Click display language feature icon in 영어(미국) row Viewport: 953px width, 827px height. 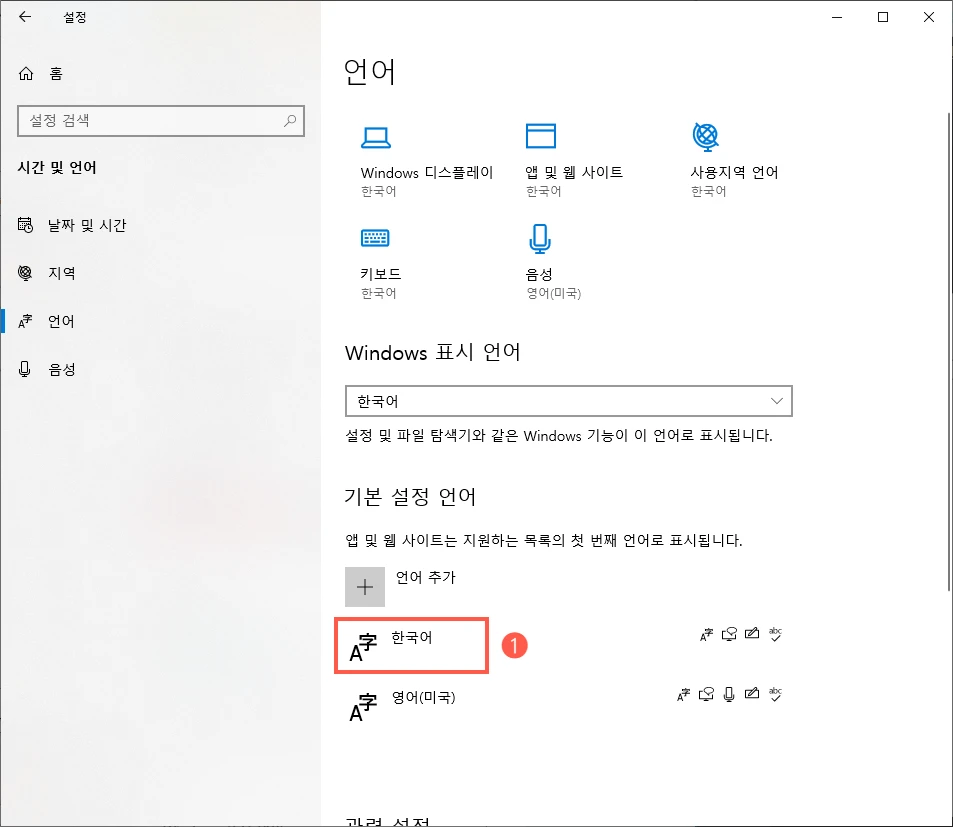tap(683, 694)
